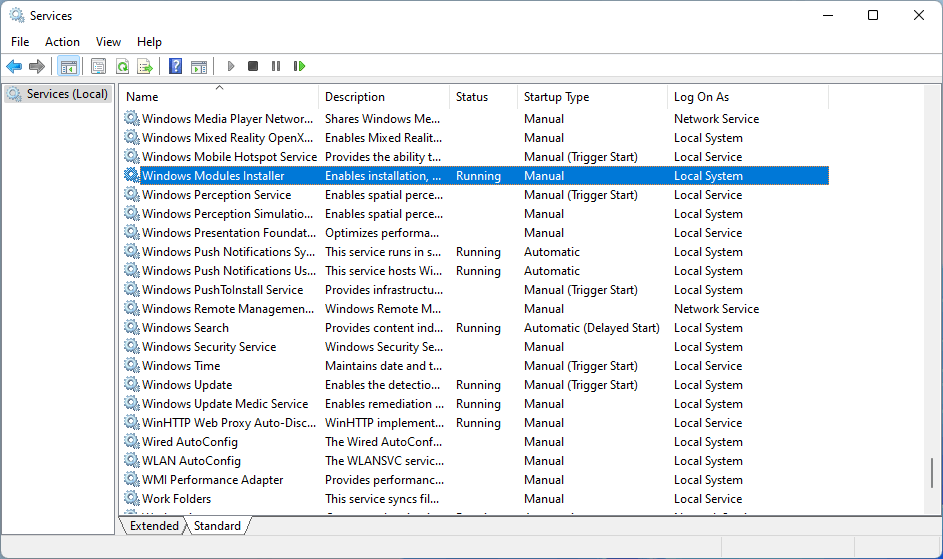Click Local Service cell of Windows Time row
This screenshot has width=943, height=559.
pos(708,365)
